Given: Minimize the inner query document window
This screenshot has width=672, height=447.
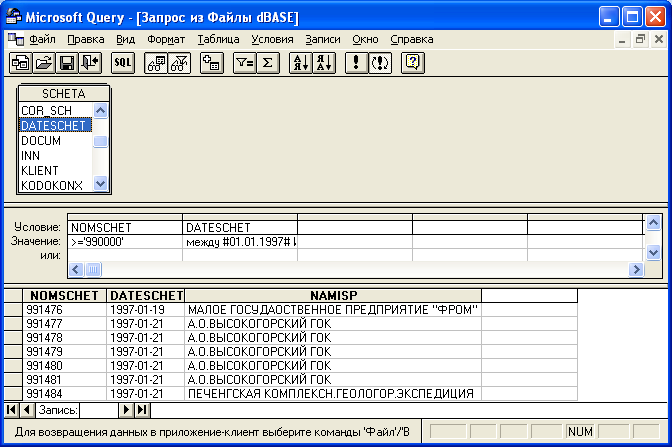Looking at the screenshot, I should click(622, 39).
